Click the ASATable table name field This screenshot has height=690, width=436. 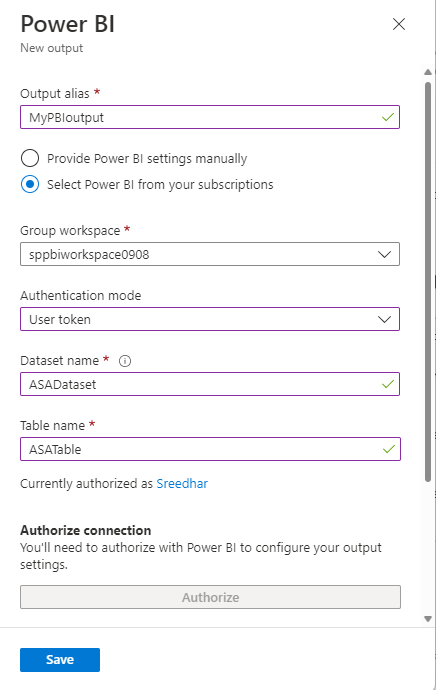click(210, 449)
